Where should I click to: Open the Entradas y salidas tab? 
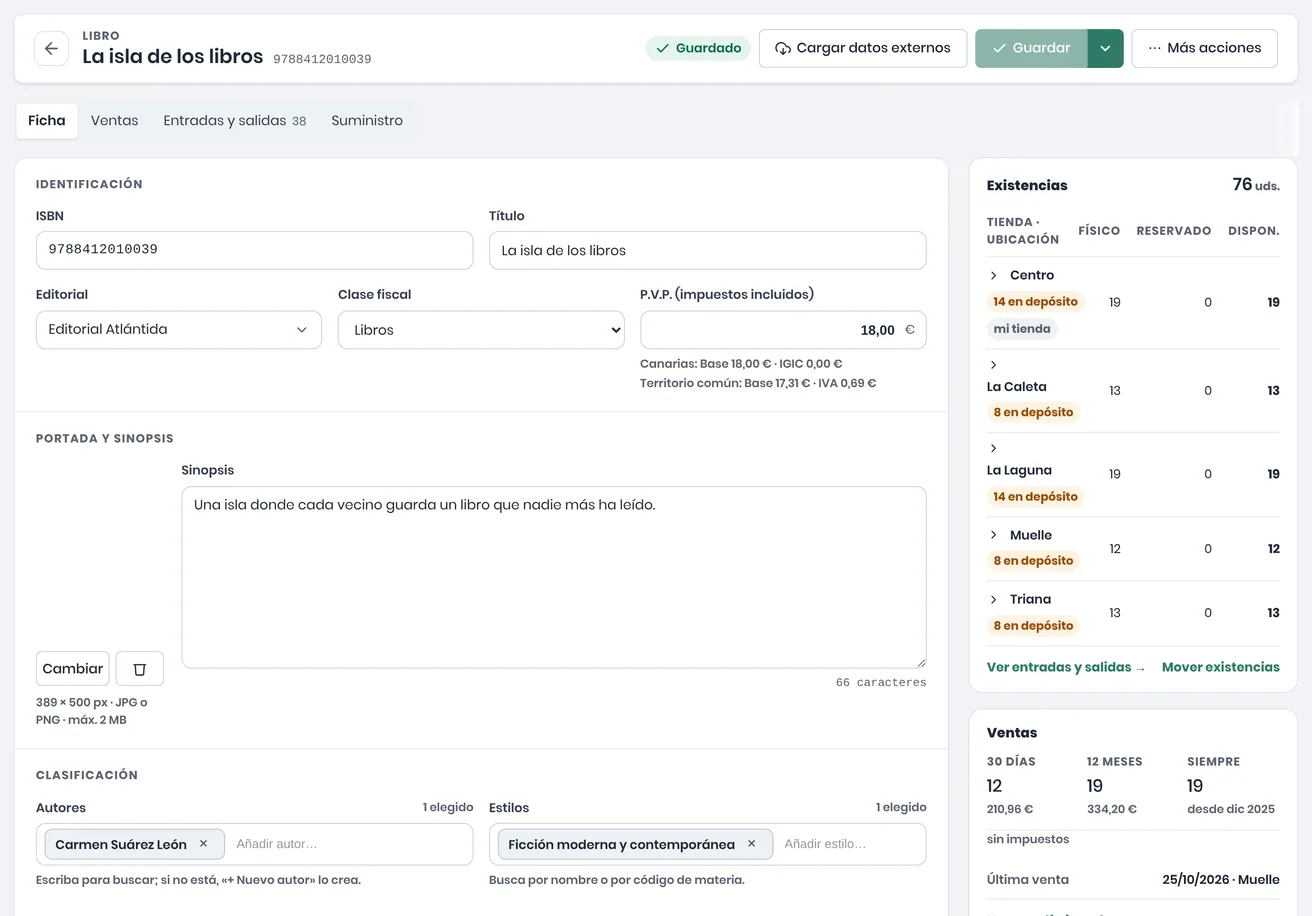point(235,121)
